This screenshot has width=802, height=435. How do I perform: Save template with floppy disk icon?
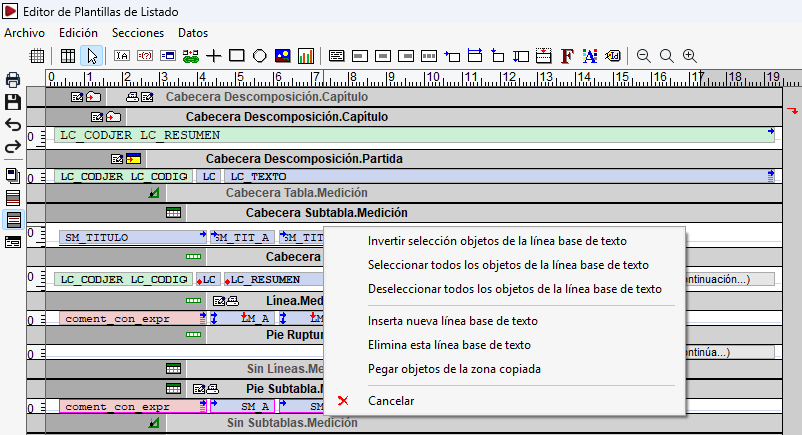click(13, 102)
